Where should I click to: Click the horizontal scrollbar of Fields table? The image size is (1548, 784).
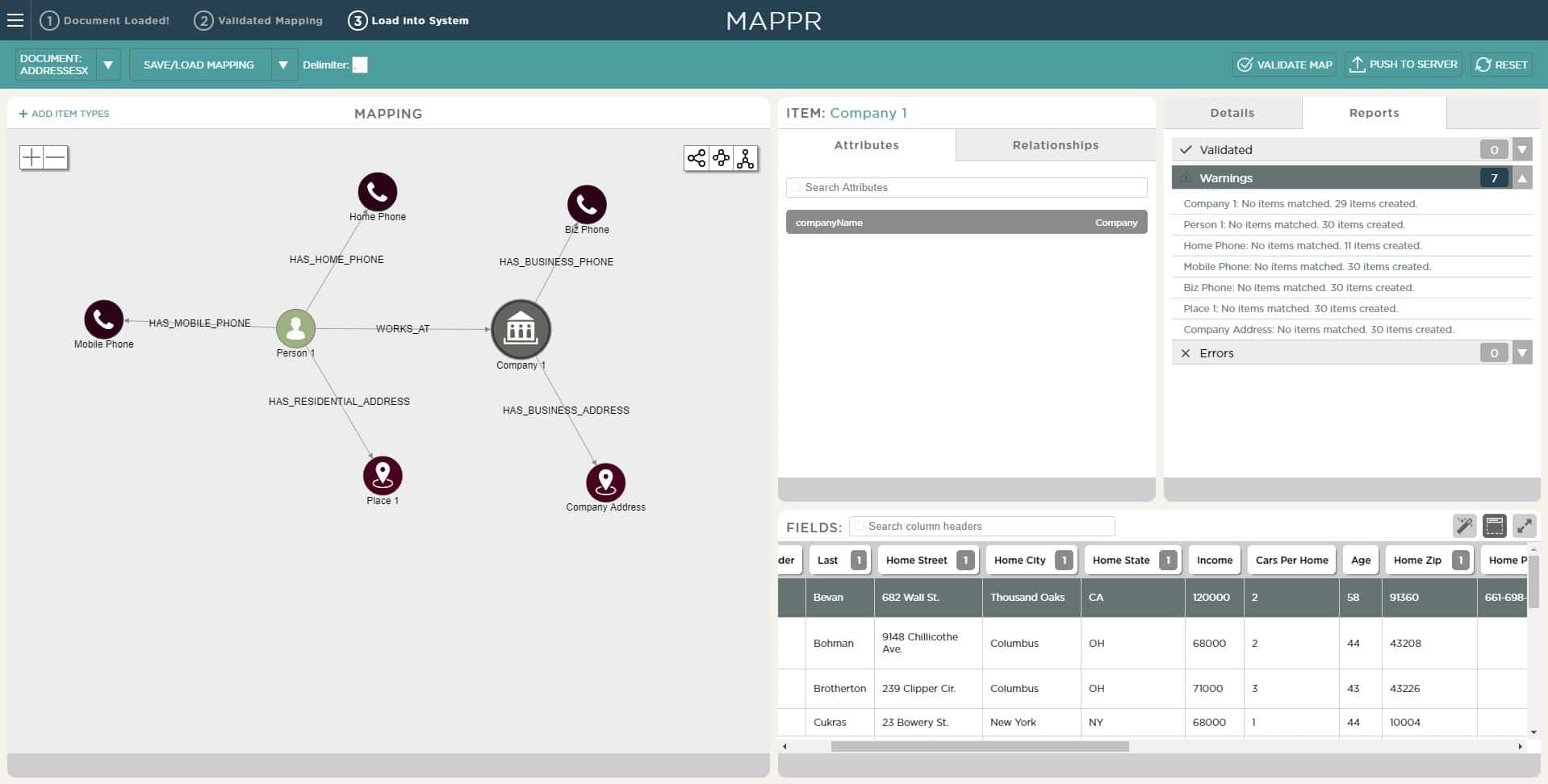pyautogui.click(x=980, y=747)
